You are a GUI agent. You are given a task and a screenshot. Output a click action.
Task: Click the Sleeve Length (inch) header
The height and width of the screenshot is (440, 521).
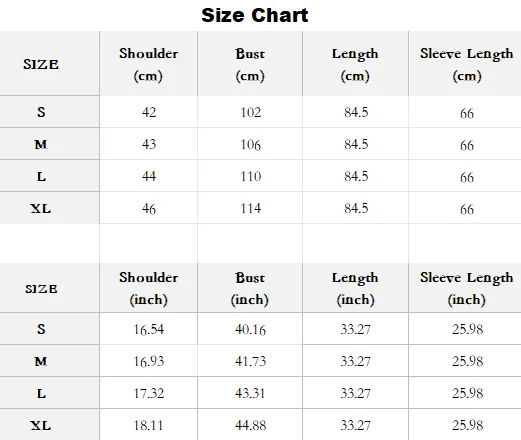[x=467, y=288]
